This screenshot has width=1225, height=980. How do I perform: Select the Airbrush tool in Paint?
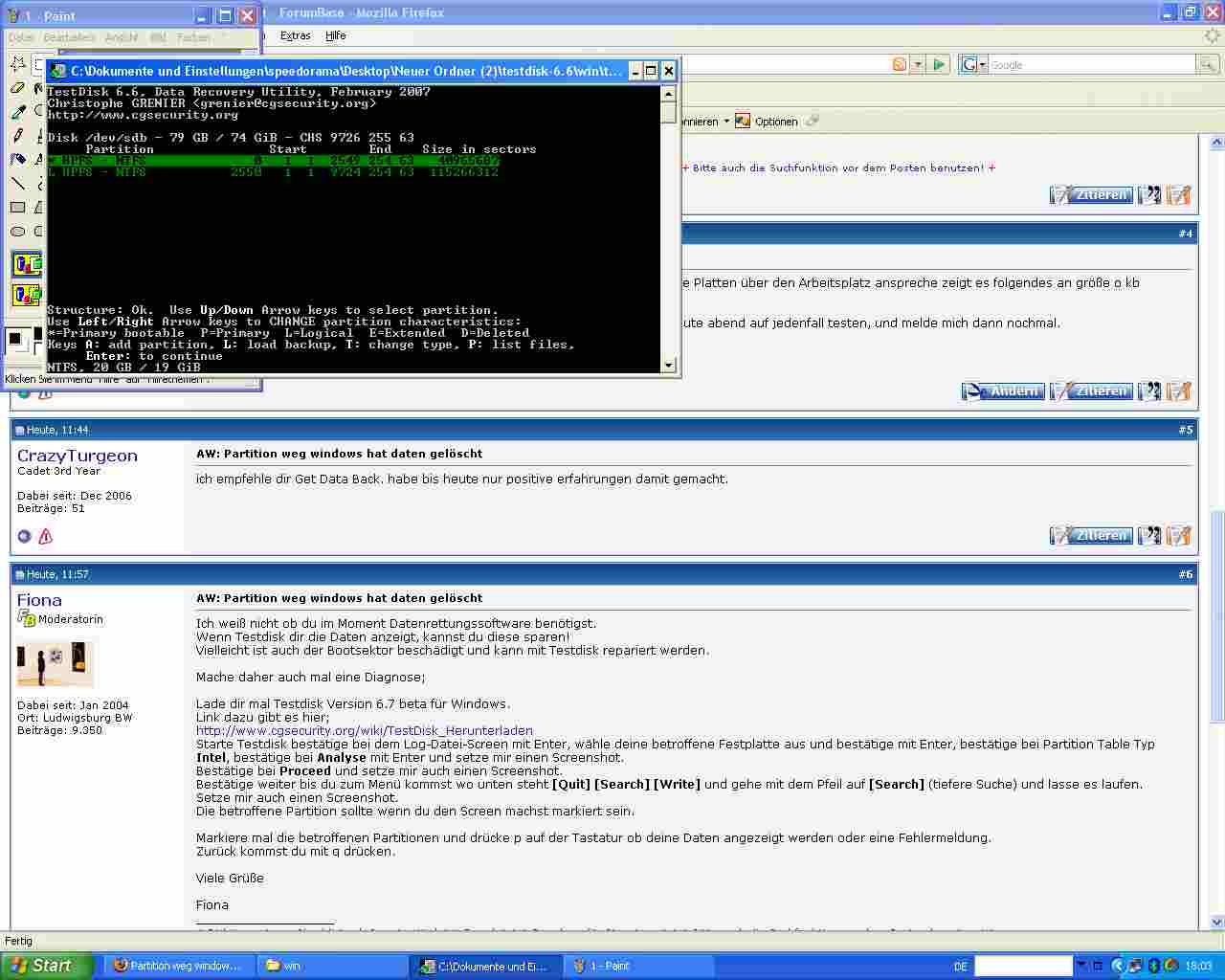coord(17,160)
